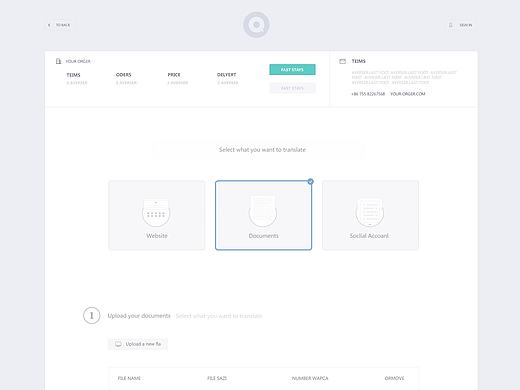Click the rightmost Remove column header
520x390 pixels.
pos(394,378)
